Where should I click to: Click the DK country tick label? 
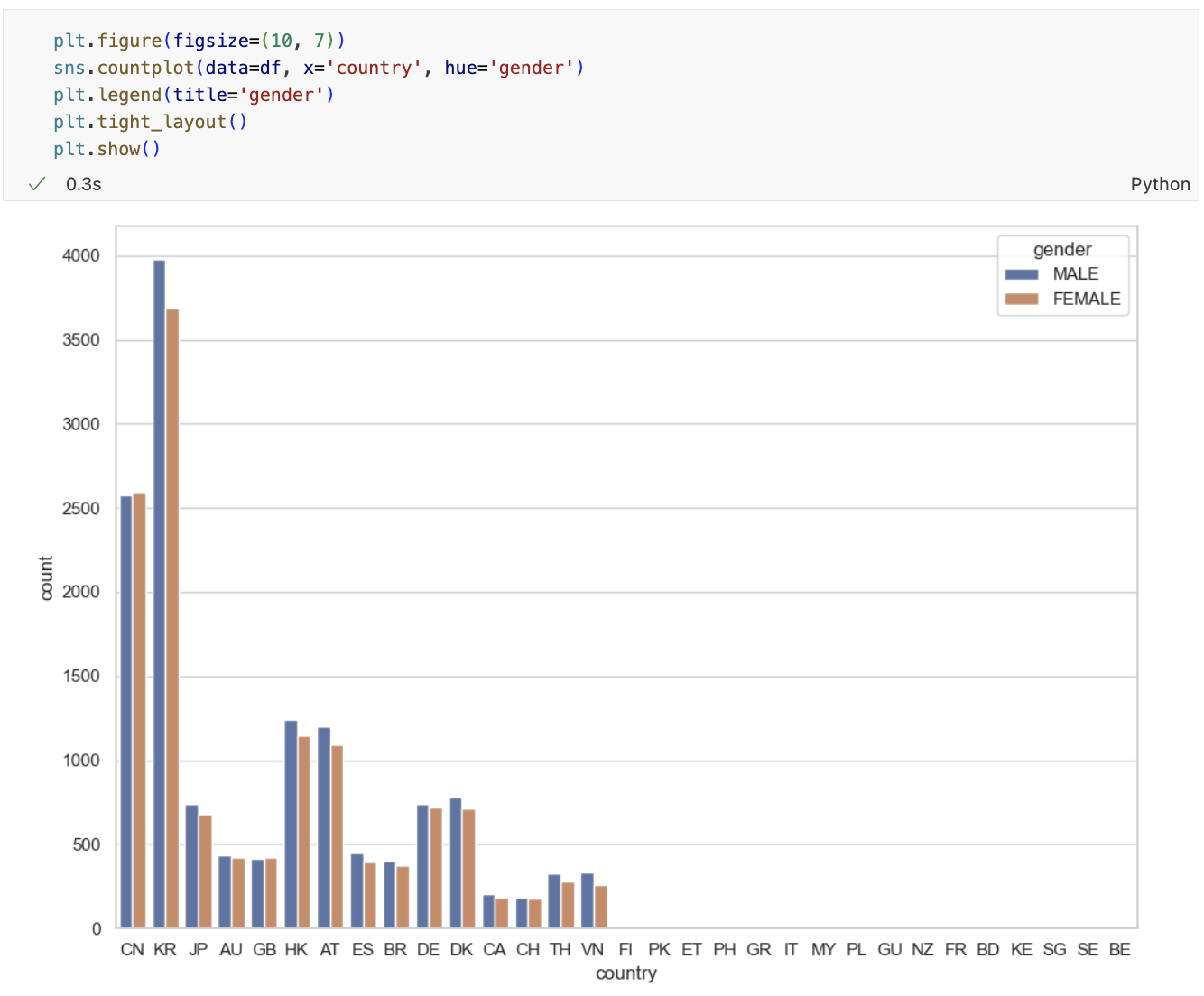[x=461, y=950]
